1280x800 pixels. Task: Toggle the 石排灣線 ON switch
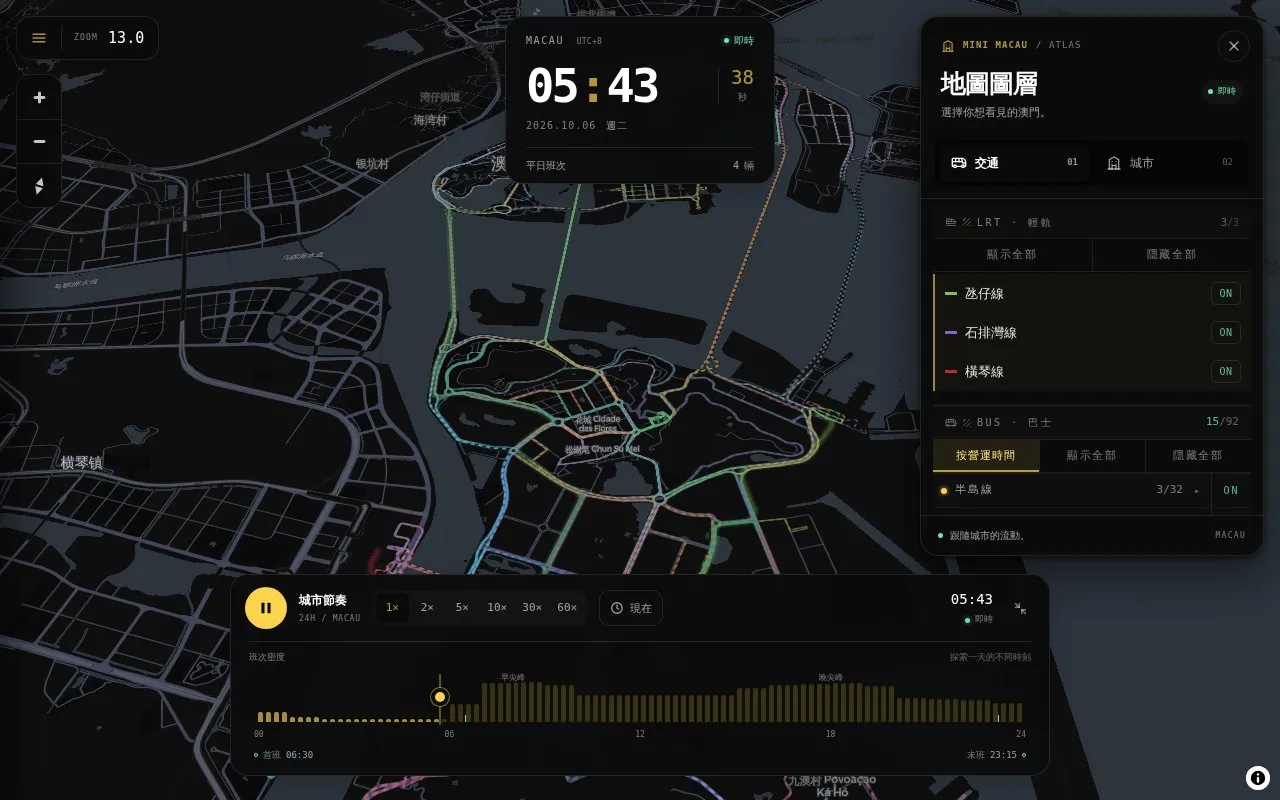pyautogui.click(x=1226, y=332)
